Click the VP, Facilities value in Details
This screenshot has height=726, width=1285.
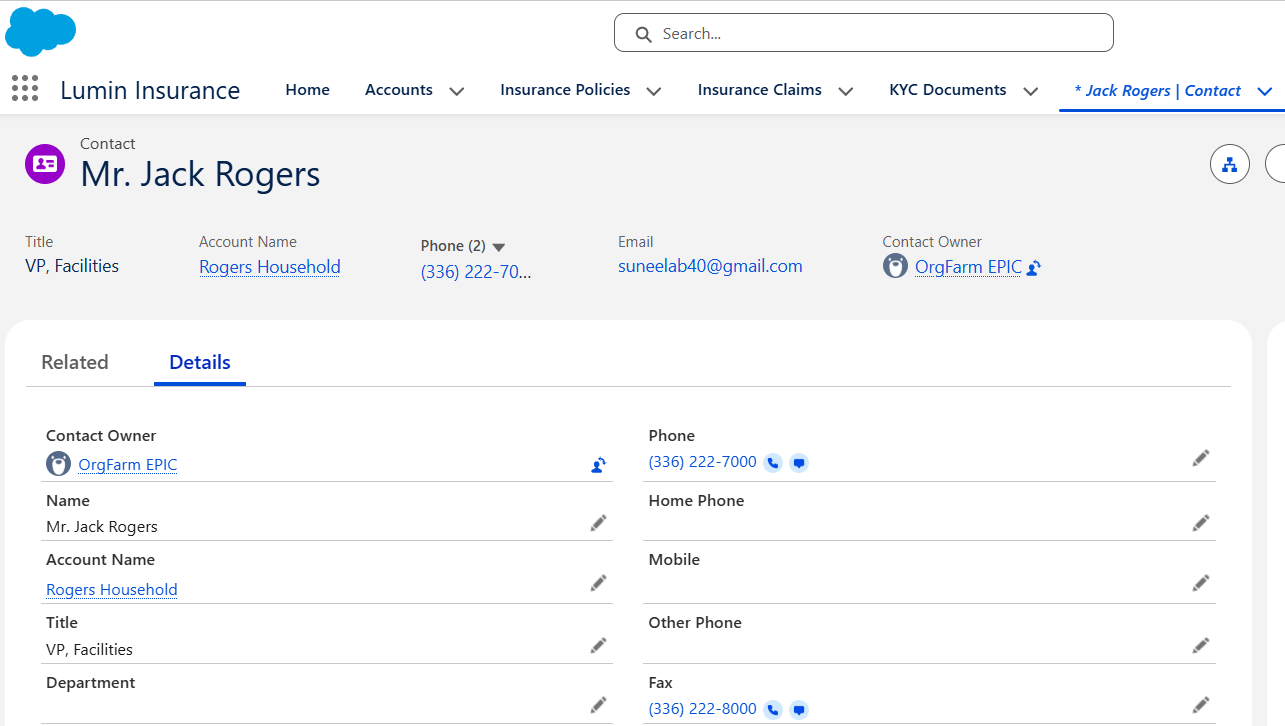point(89,650)
